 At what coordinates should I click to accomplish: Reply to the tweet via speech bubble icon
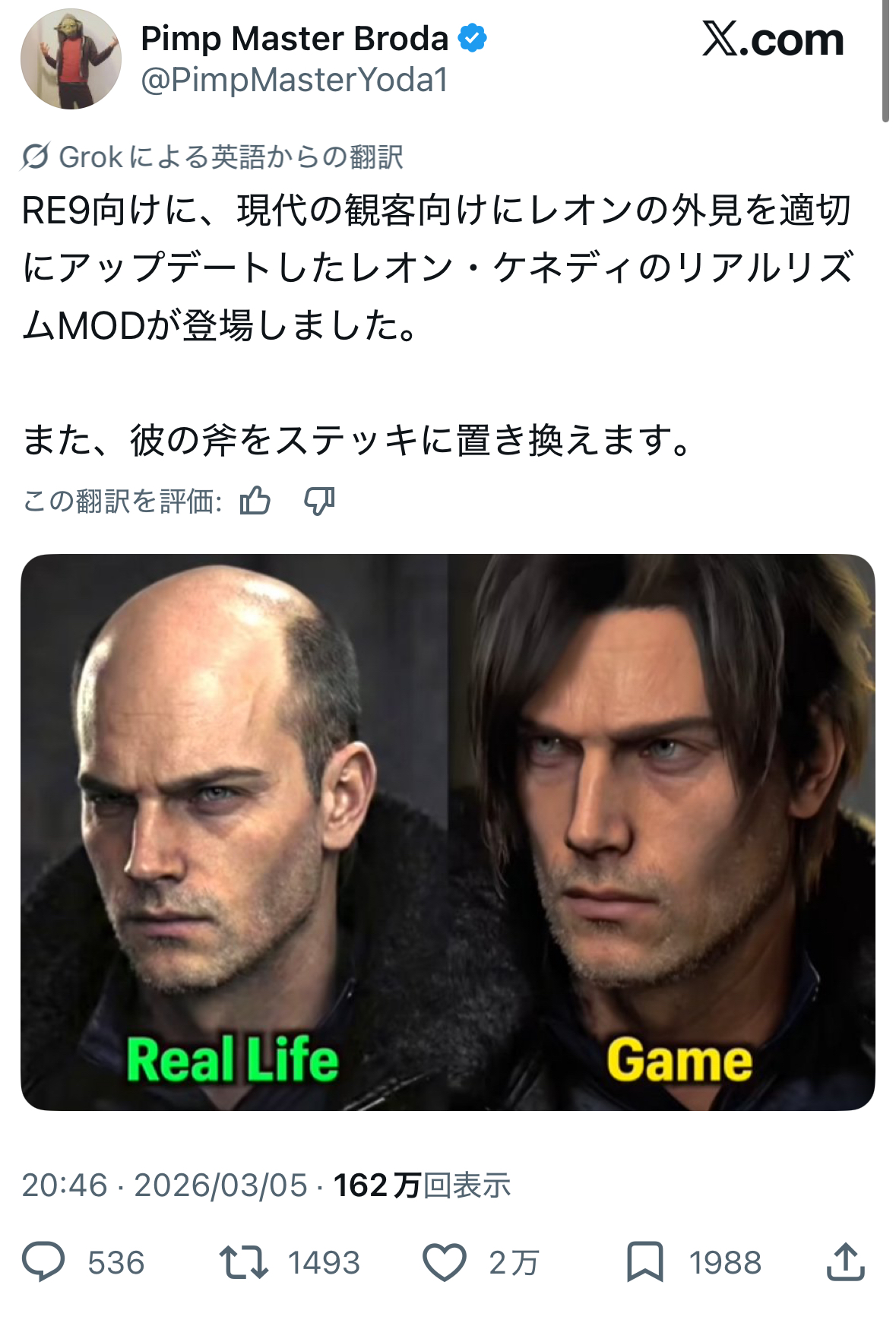tap(43, 1261)
